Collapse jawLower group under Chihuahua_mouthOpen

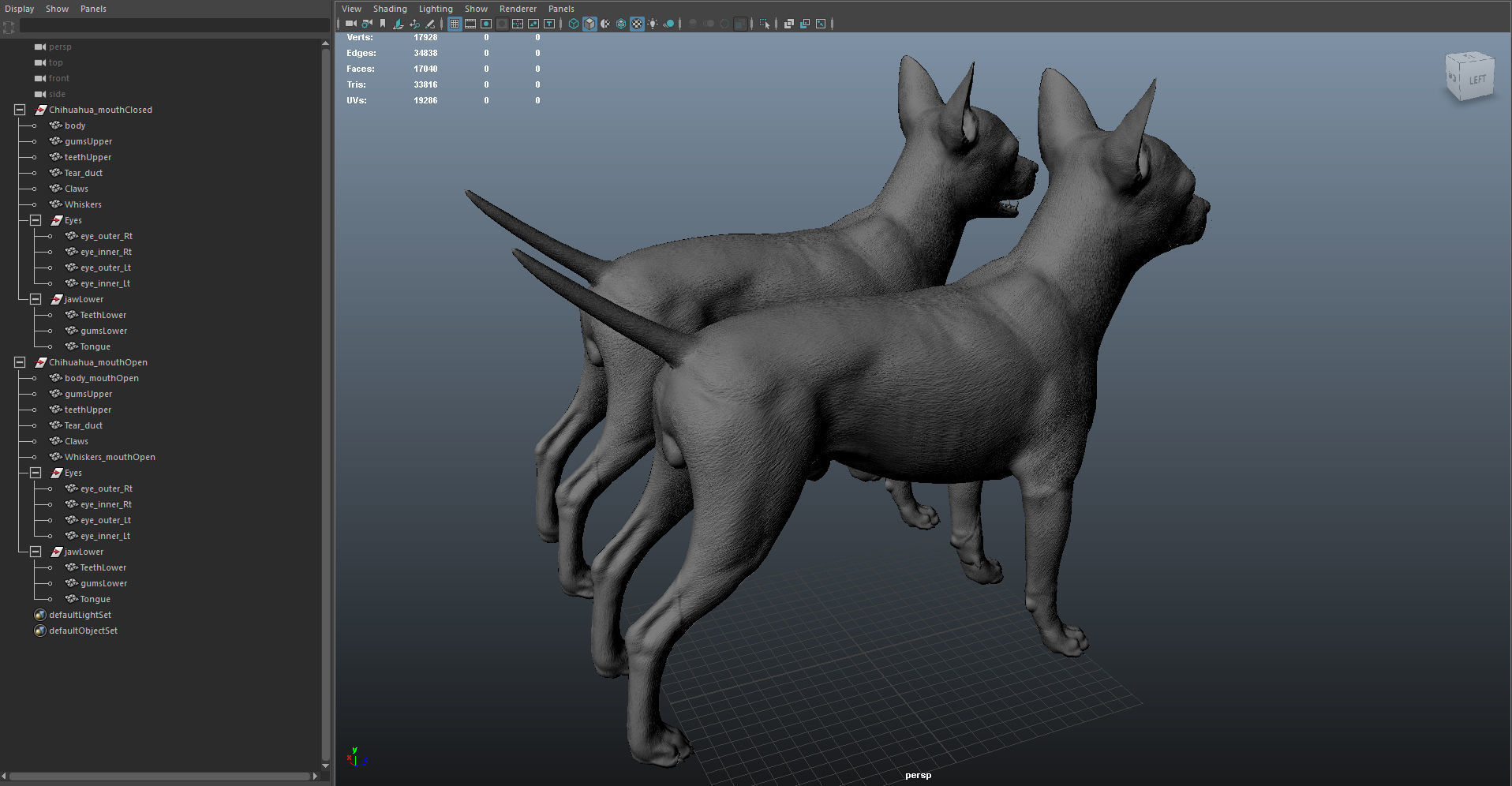(x=36, y=552)
